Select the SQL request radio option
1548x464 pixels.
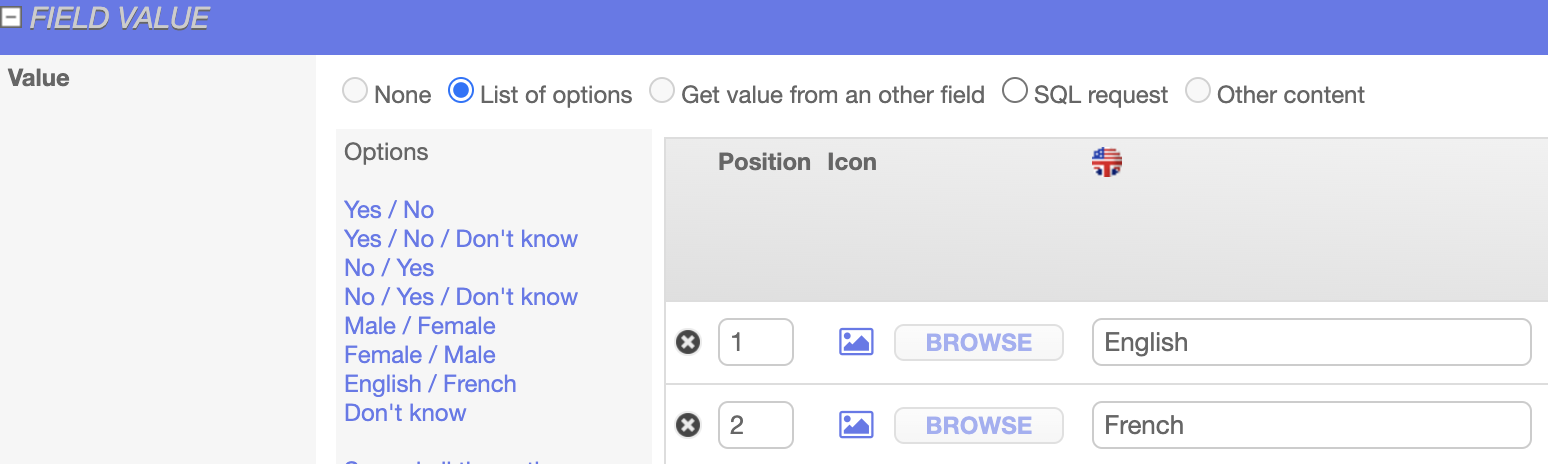[x=1015, y=92]
